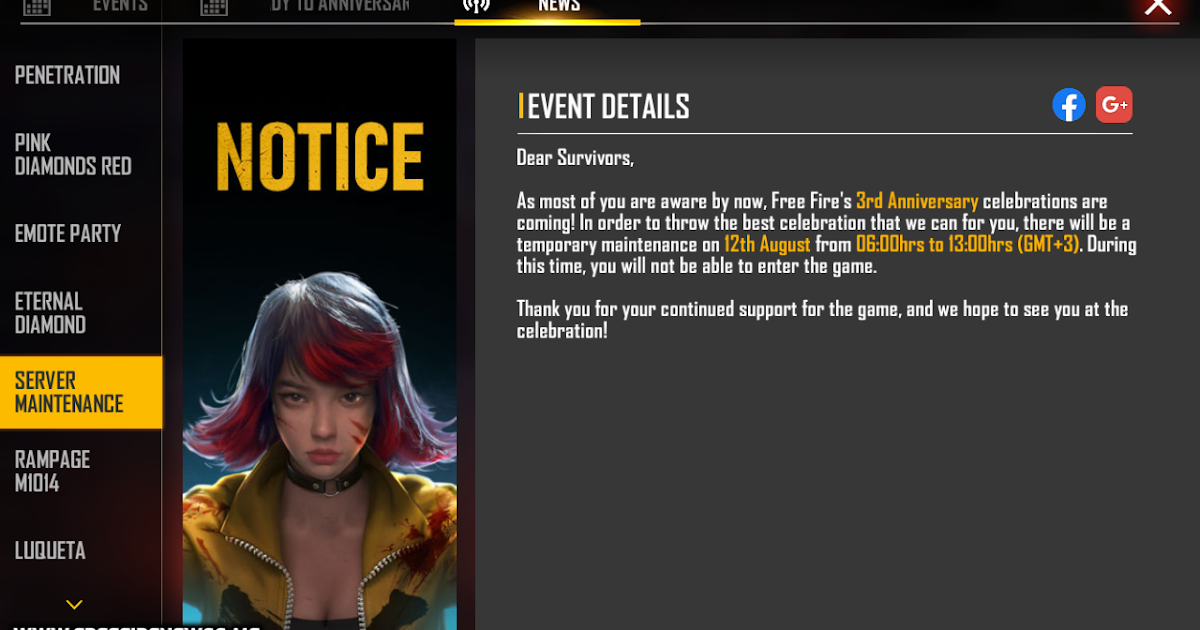Select the Server Maintenance entry
This screenshot has height=630, width=1200.
[x=81, y=392]
